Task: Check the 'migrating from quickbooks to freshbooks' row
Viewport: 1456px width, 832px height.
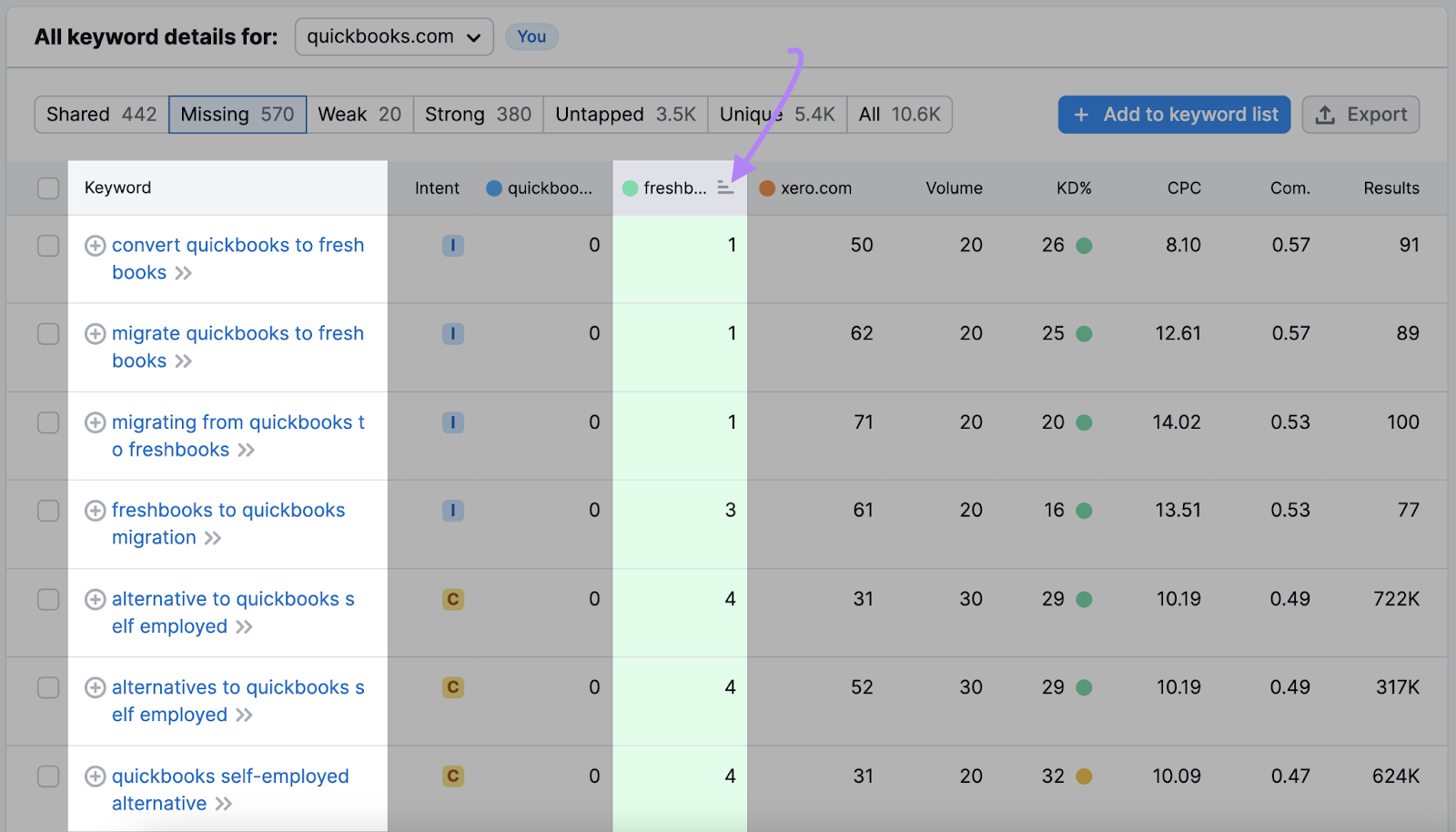Action: click(x=48, y=422)
